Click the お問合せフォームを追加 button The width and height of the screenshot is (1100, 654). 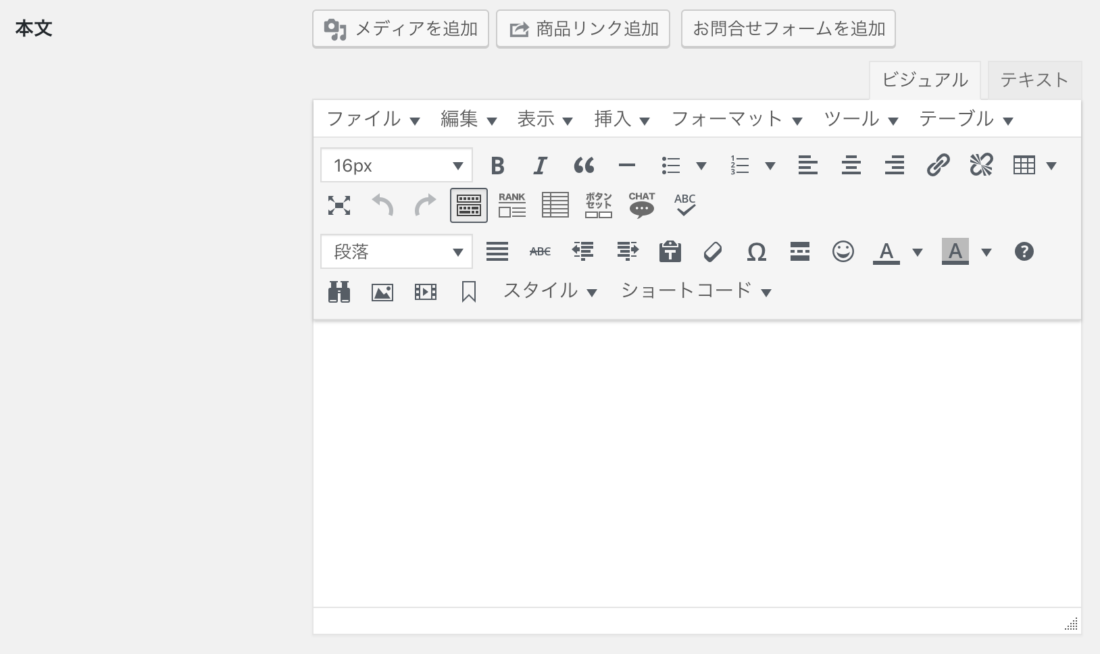click(788, 29)
